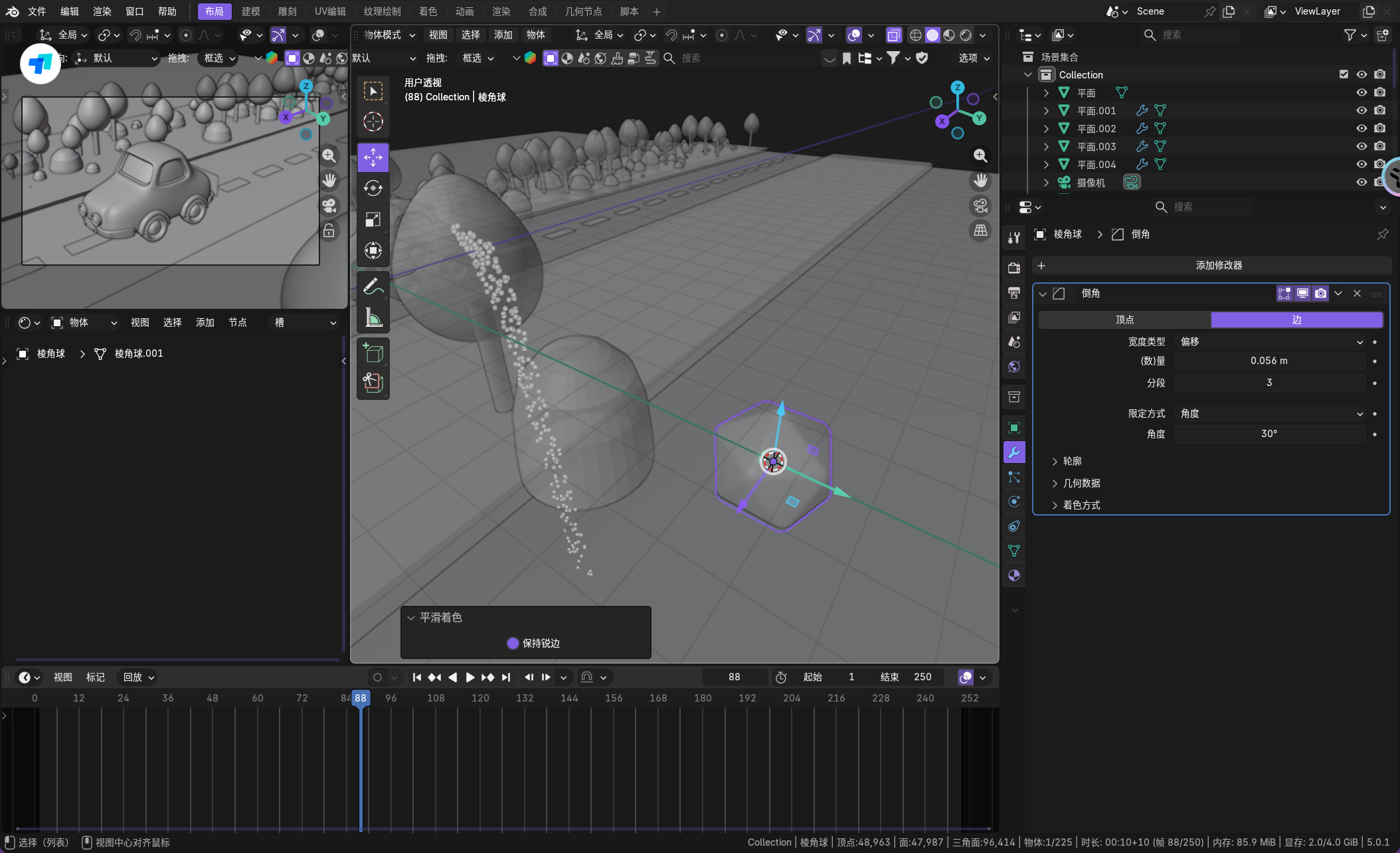Choose the 3D Cursor tool

click(x=373, y=122)
